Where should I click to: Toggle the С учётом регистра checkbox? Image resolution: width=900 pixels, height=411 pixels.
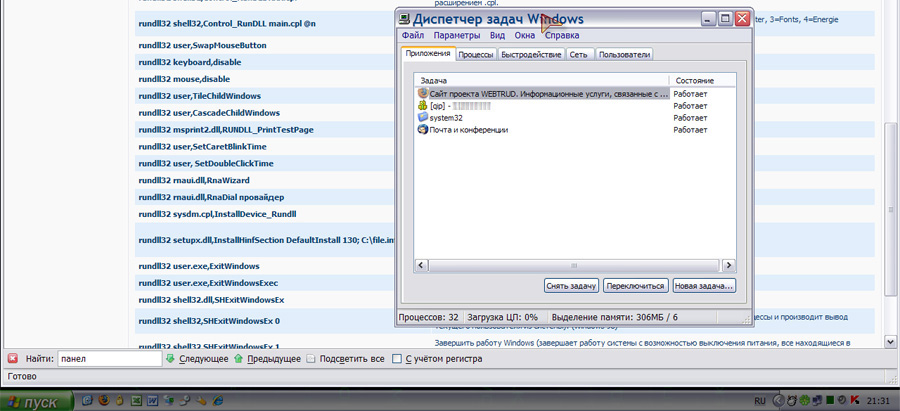pos(397,358)
